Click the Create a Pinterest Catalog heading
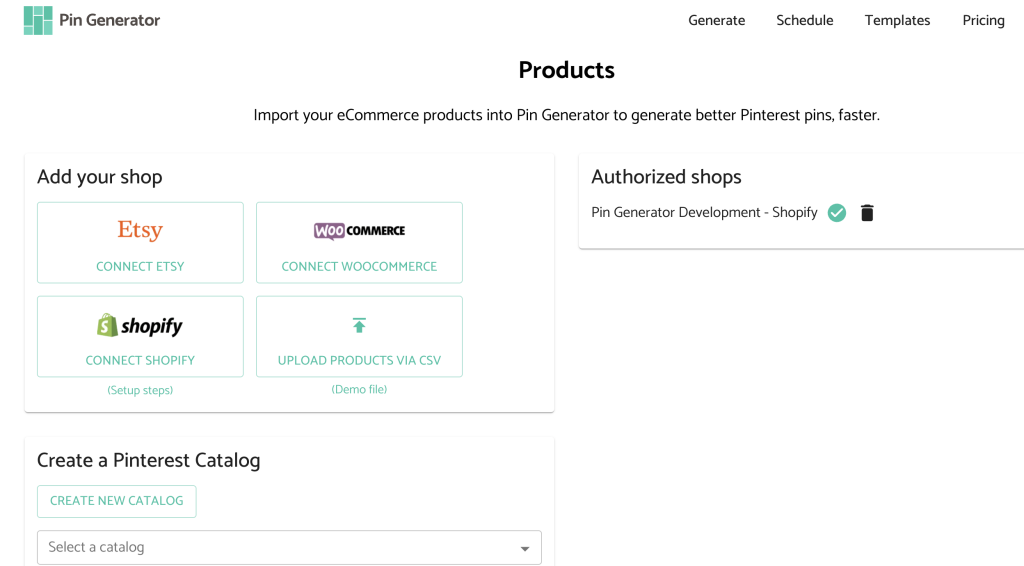 [x=148, y=460]
